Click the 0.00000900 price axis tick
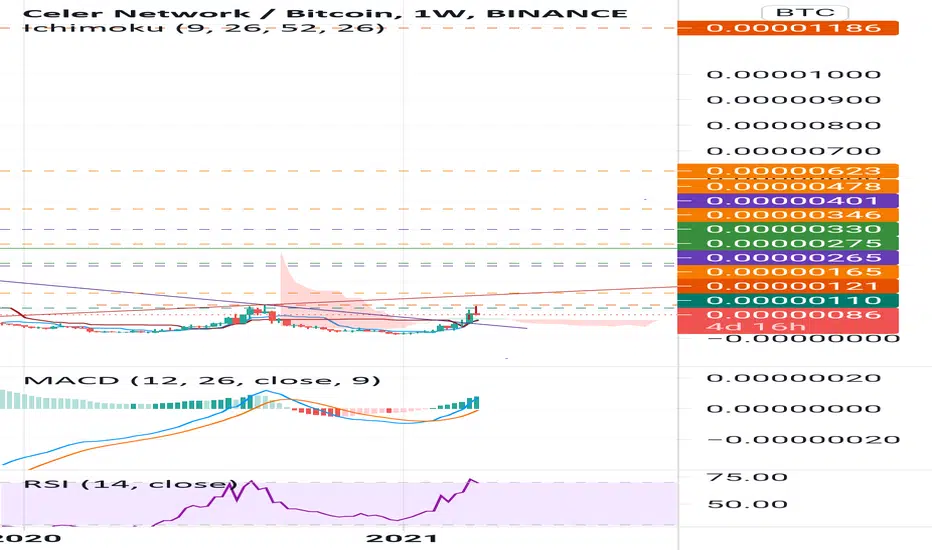 click(x=794, y=99)
